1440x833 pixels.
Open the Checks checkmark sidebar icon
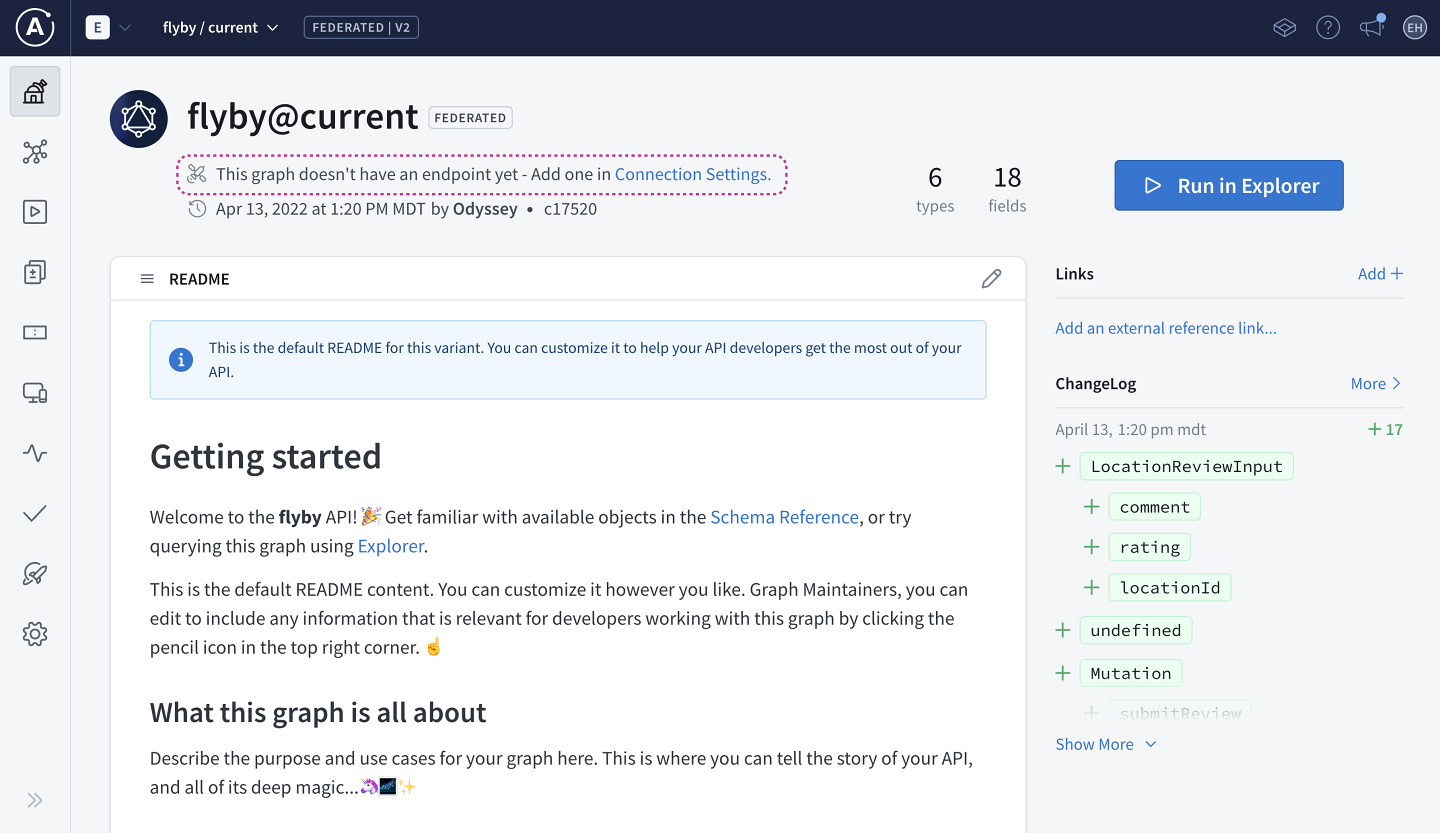point(35,514)
